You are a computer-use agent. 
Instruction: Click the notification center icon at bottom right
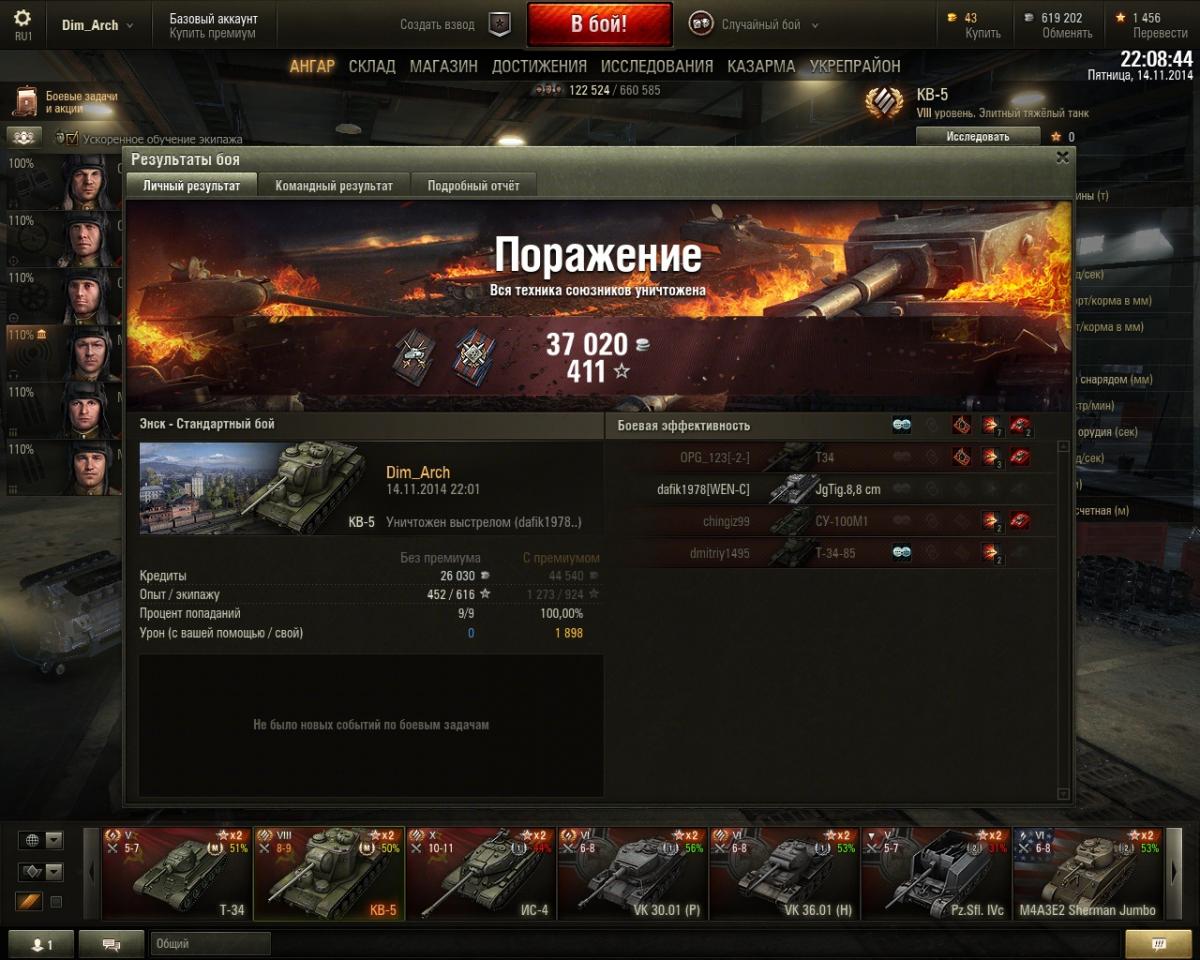point(1158,943)
